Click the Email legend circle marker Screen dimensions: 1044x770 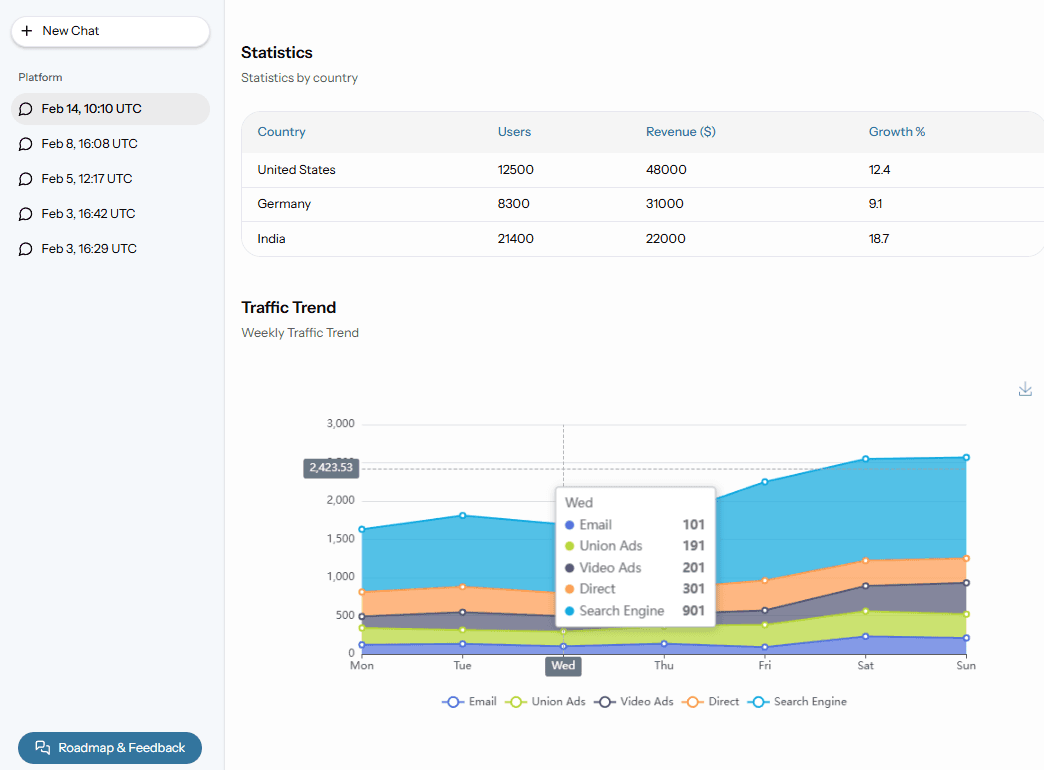click(453, 701)
